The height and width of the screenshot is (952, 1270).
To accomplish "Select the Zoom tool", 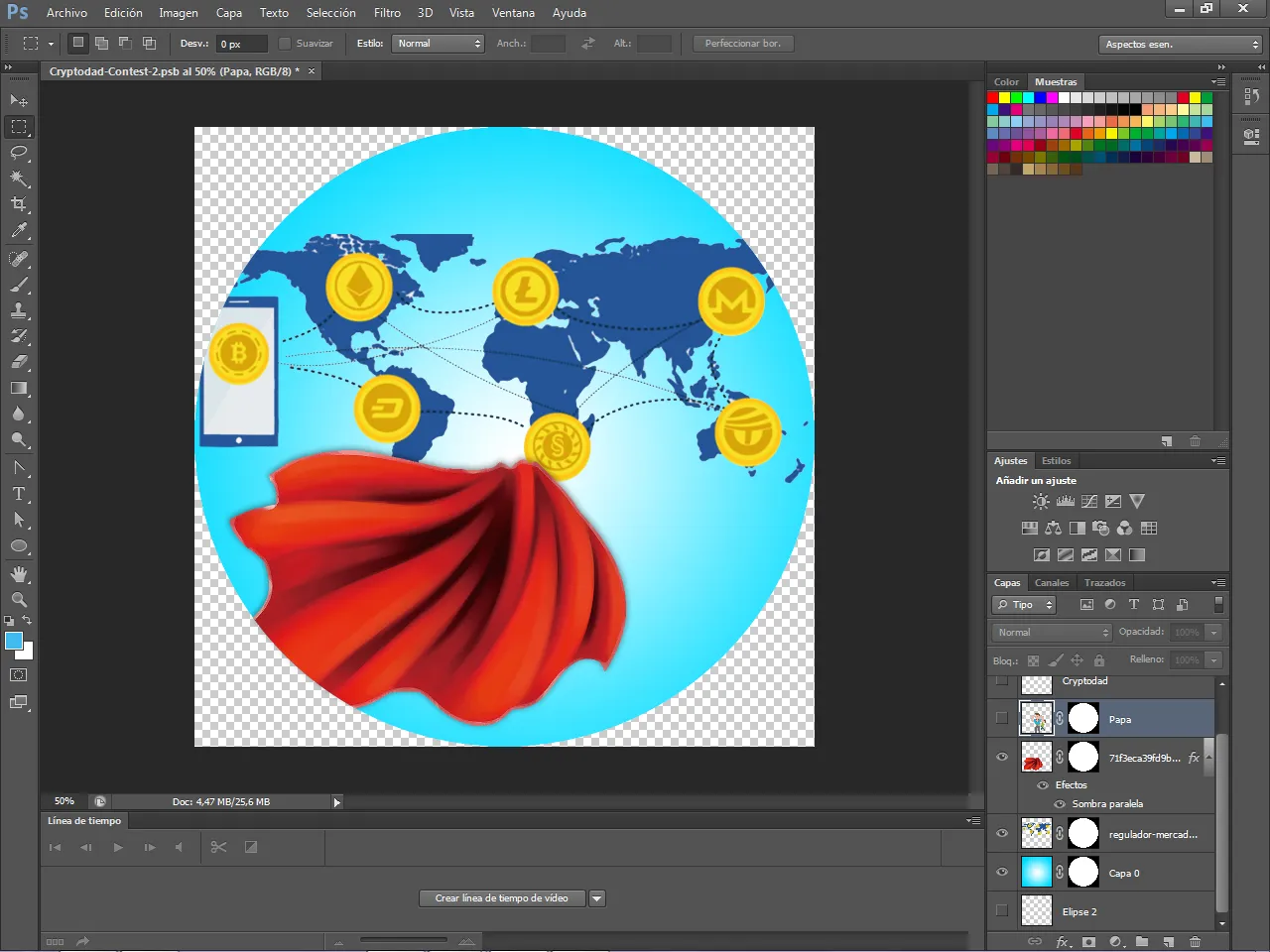I will [x=19, y=600].
